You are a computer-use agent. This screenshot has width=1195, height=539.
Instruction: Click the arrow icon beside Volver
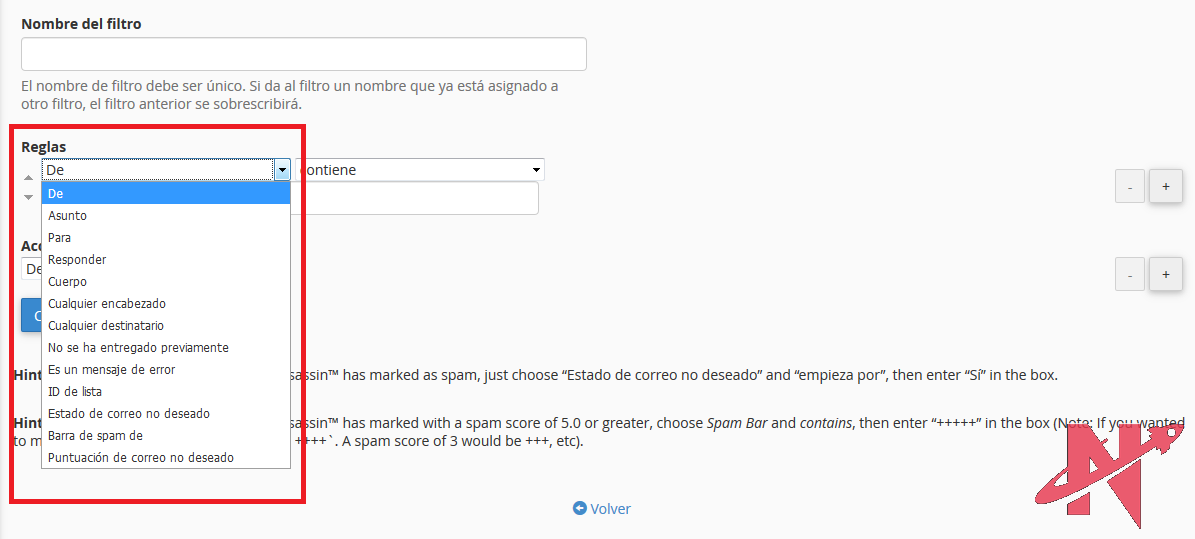point(579,508)
